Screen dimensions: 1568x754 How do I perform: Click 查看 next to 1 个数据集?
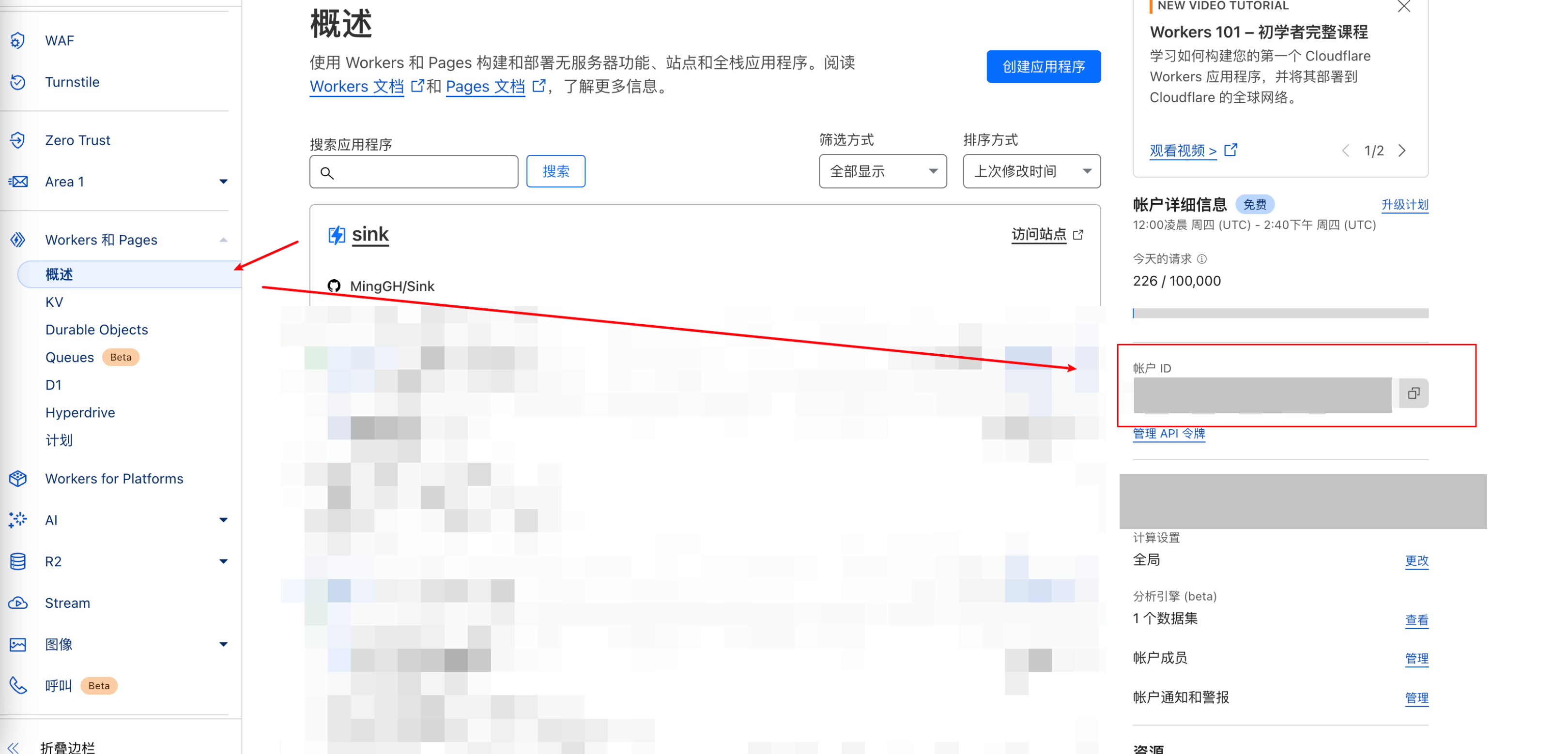(x=1416, y=620)
